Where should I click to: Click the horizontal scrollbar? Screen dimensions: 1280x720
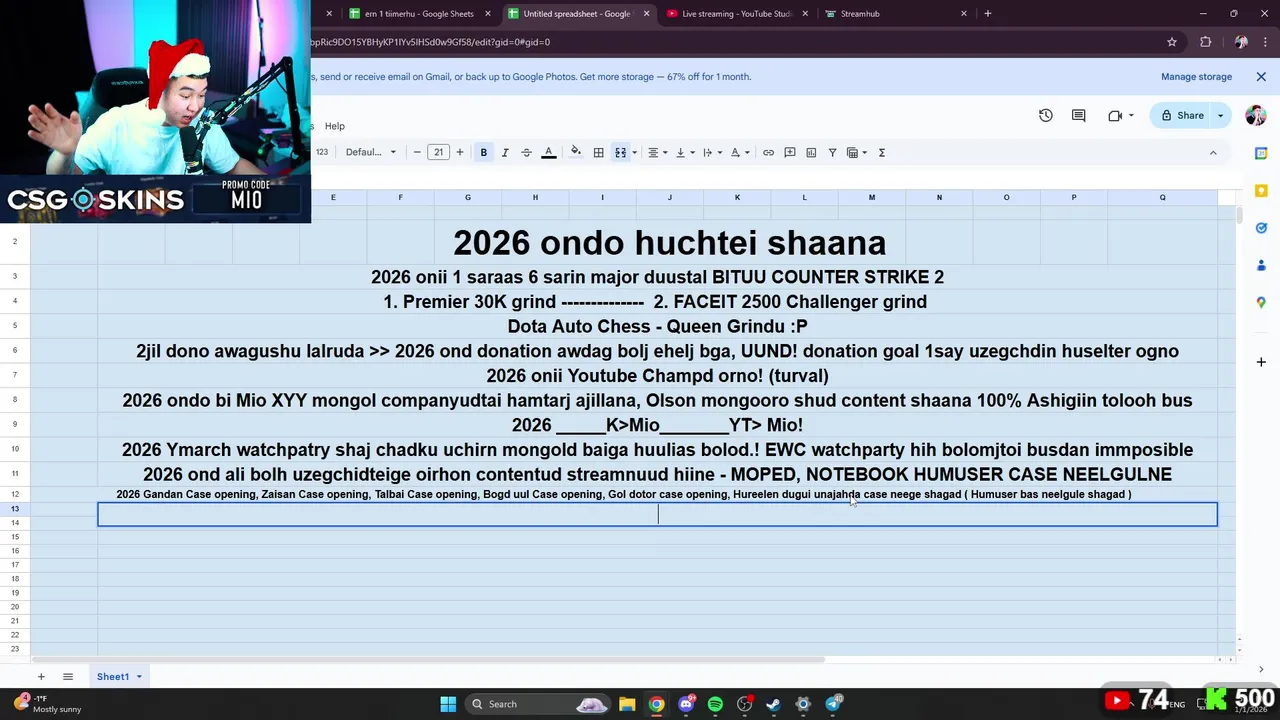(x=428, y=659)
